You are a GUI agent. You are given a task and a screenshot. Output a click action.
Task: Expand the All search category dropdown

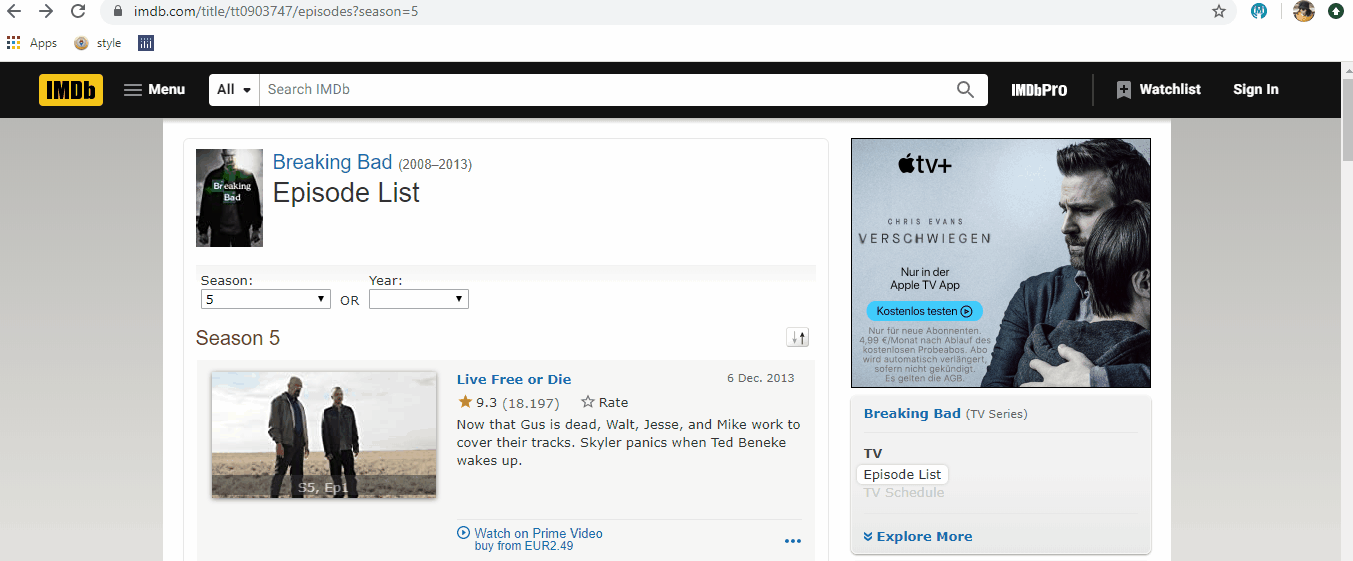(234, 89)
